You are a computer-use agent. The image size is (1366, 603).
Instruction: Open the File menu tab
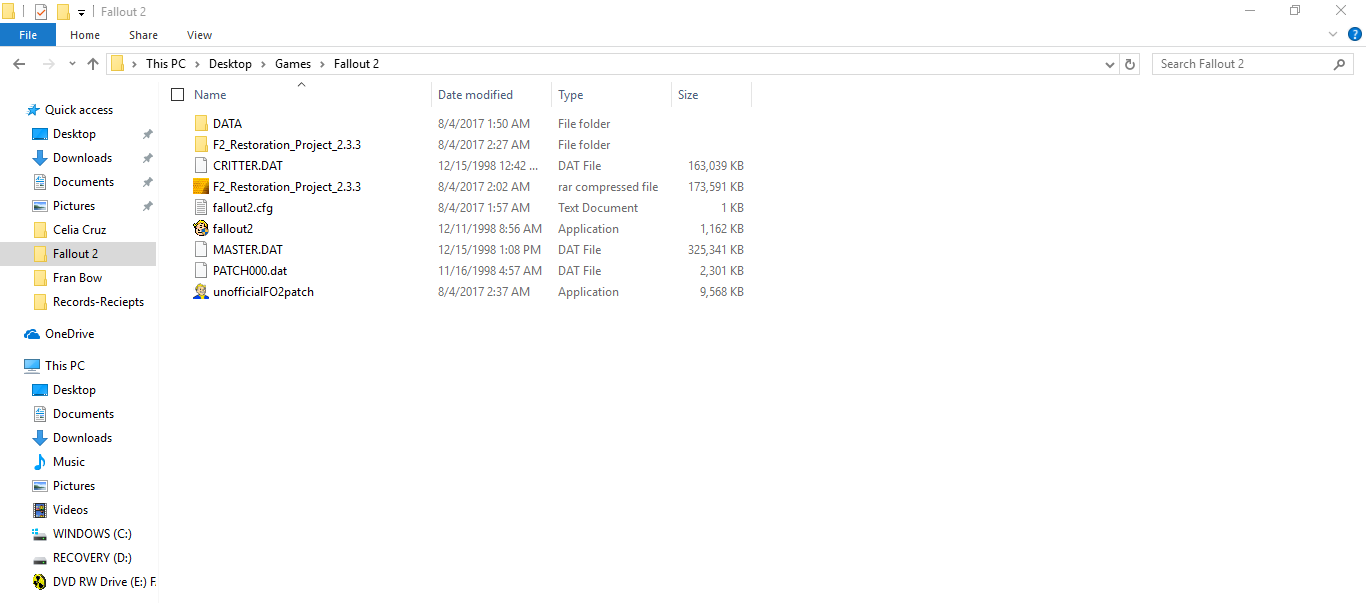click(x=28, y=35)
